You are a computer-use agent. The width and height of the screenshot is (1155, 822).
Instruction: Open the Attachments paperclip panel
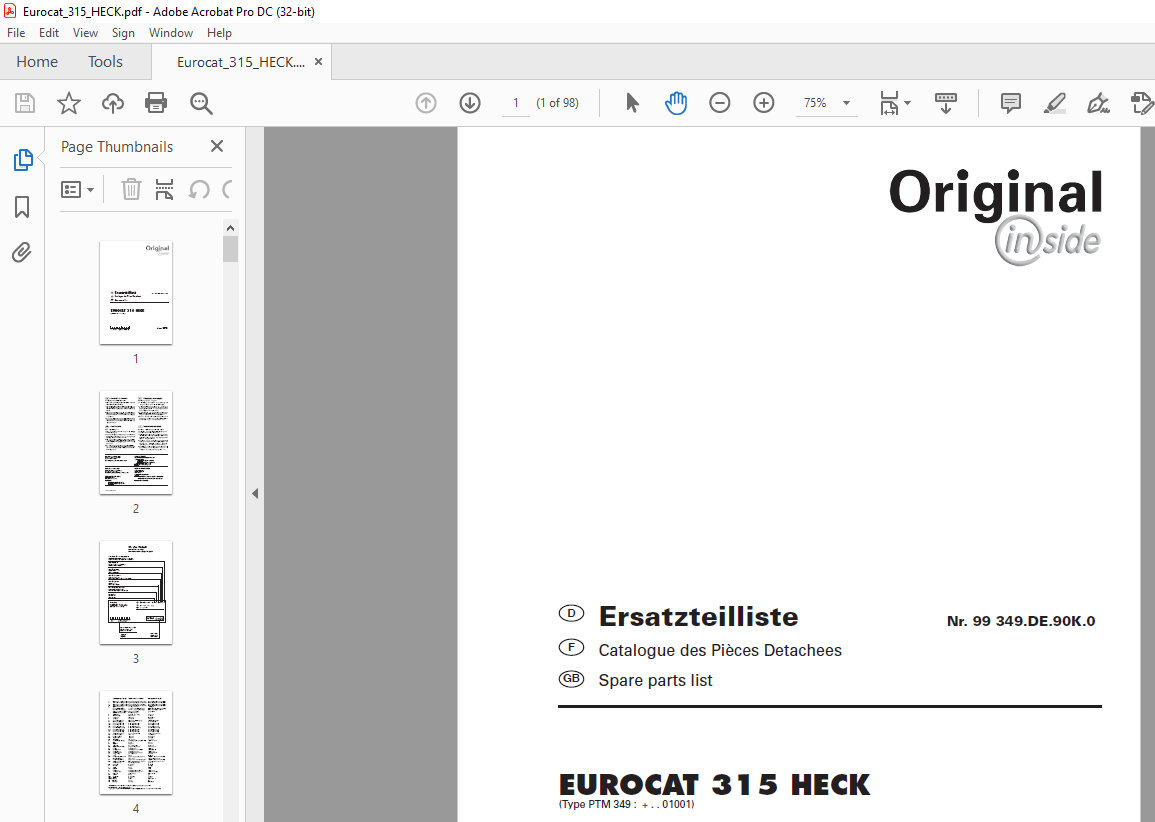(22, 253)
